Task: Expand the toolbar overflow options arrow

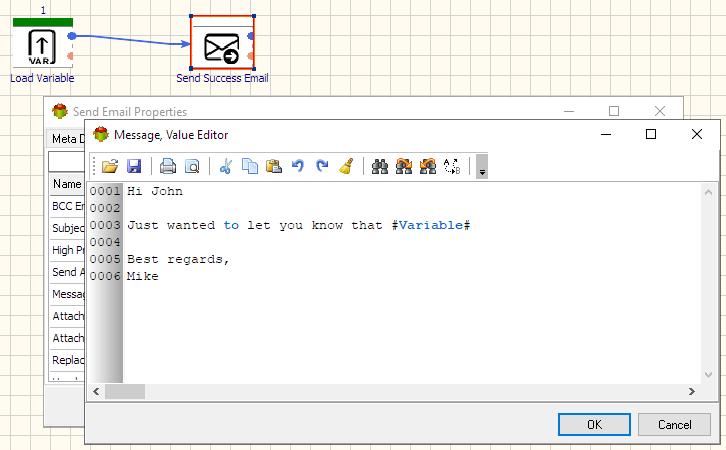Action: [x=482, y=166]
